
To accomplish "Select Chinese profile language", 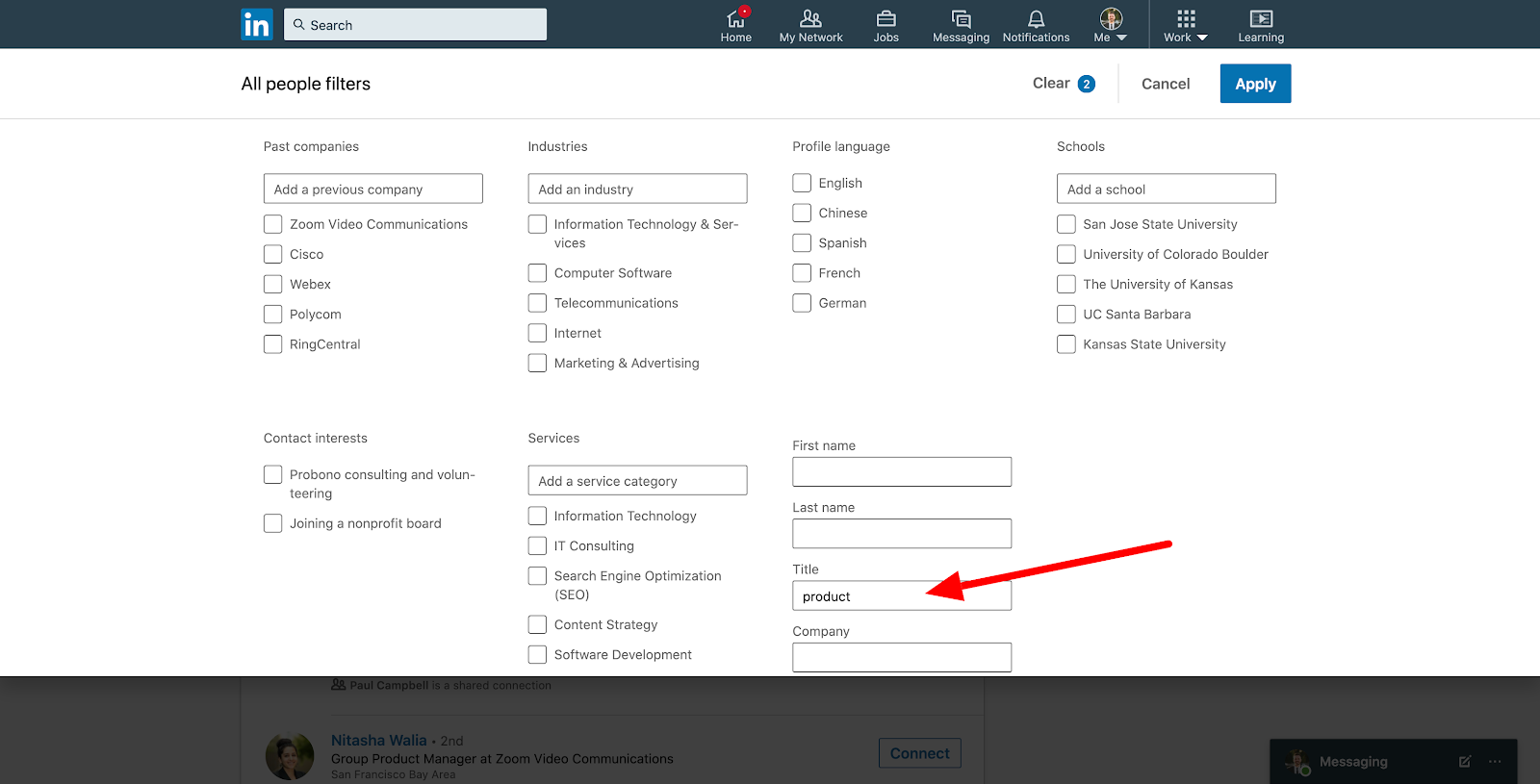I will 802,213.
